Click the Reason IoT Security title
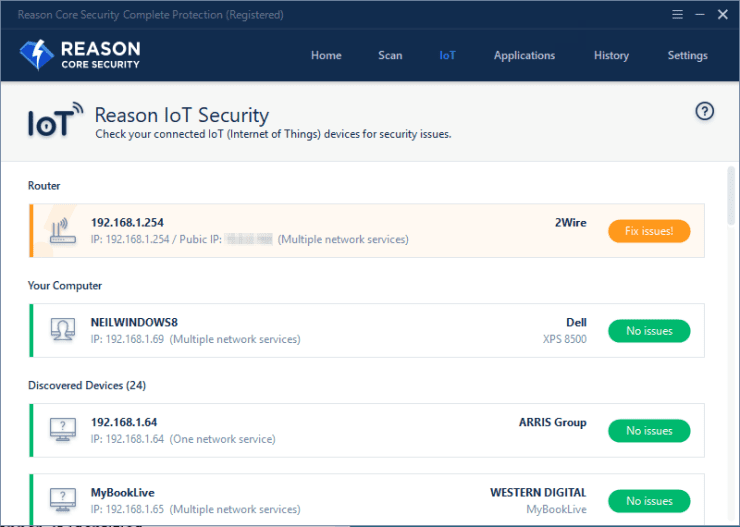 tap(182, 115)
